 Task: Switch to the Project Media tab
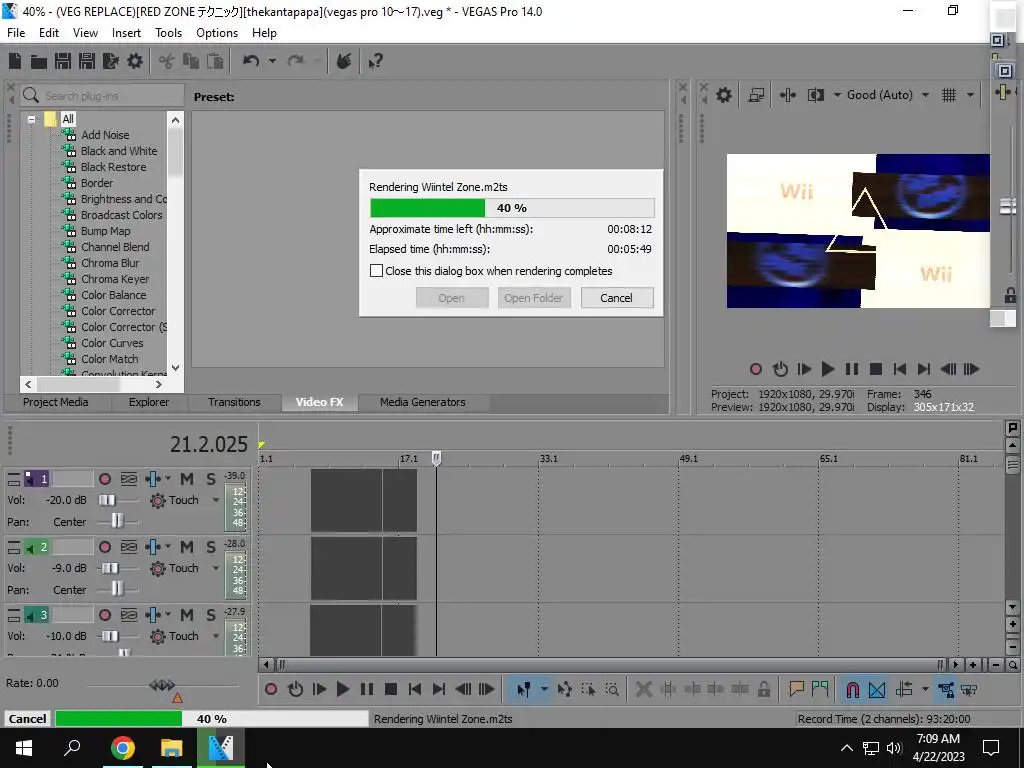[x=56, y=402]
